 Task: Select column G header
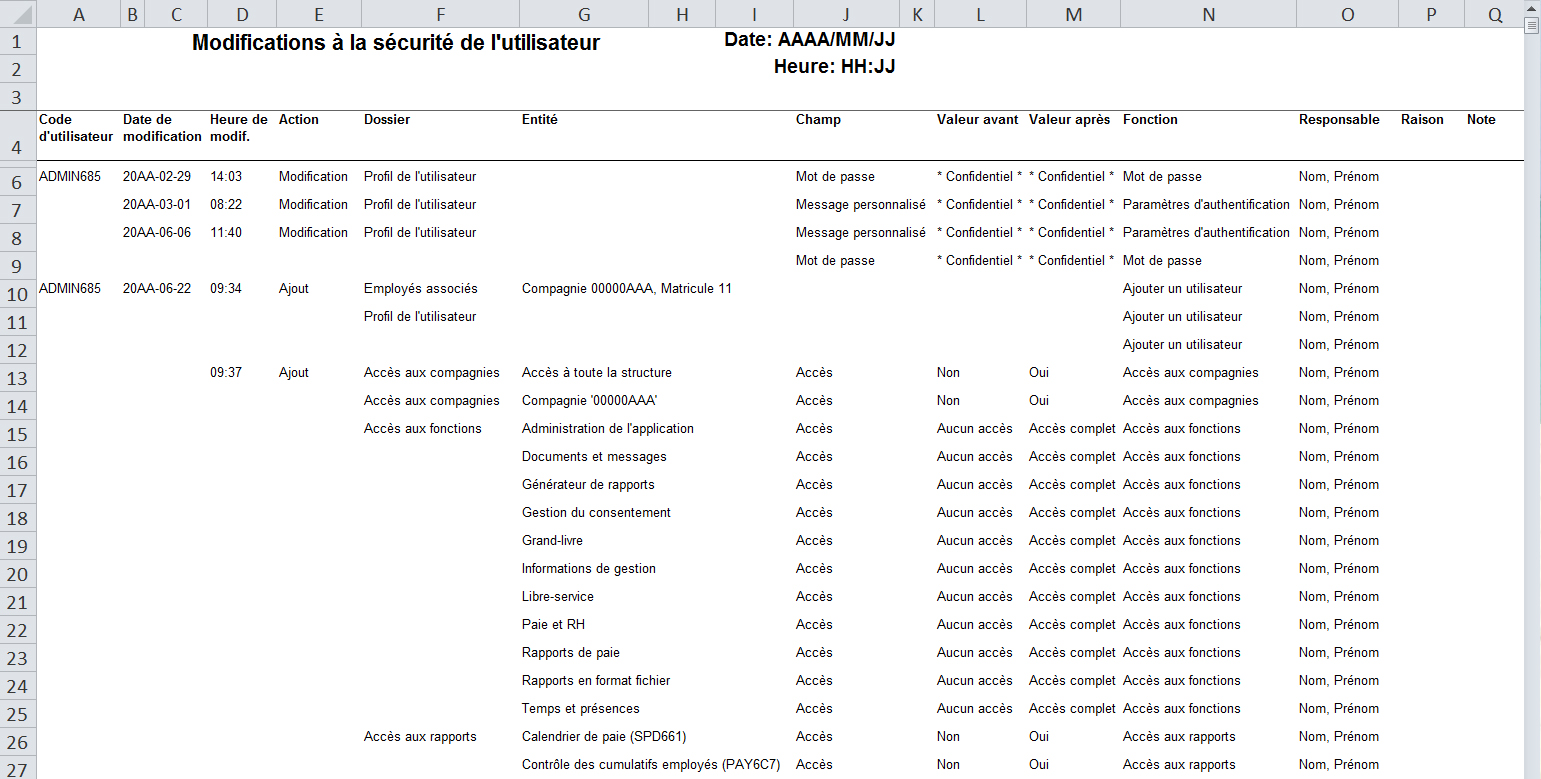[584, 14]
